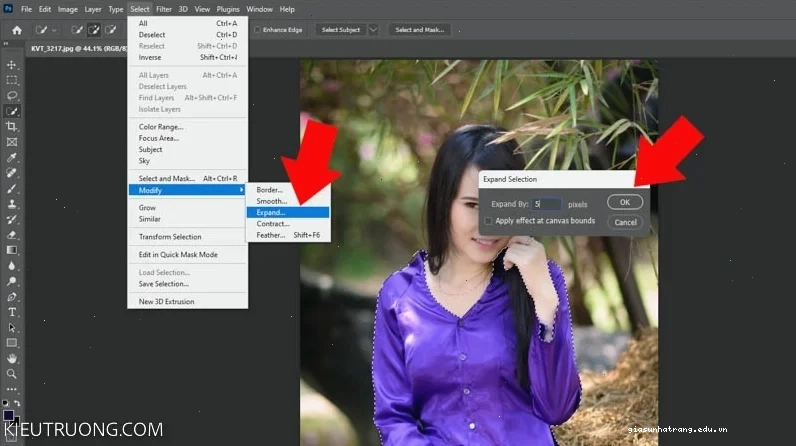The width and height of the screenshot is (796, 446).
Task: Expand the Modify submenu
Action: click(x=187, y=190)
